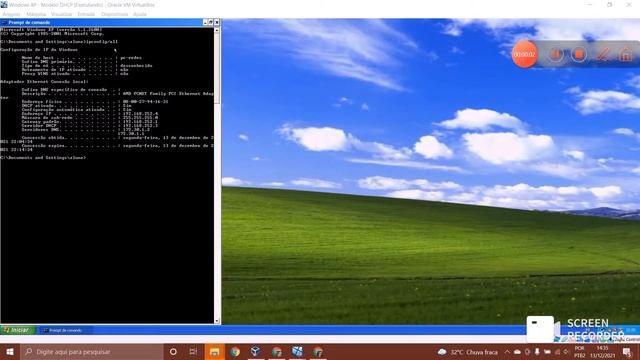
Task: Open the clock showing 14:35 13/12/2021
Action: pyautogui.click(x=602, y=352)
